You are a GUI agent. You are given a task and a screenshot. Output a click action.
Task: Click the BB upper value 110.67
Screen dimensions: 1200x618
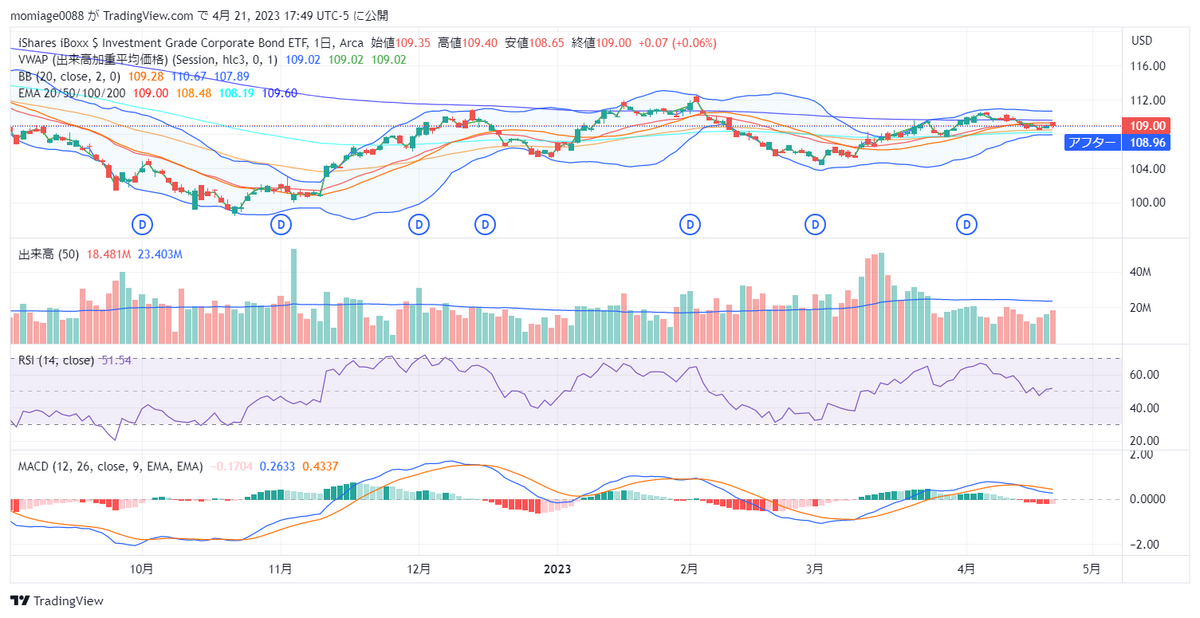point(189,76)
